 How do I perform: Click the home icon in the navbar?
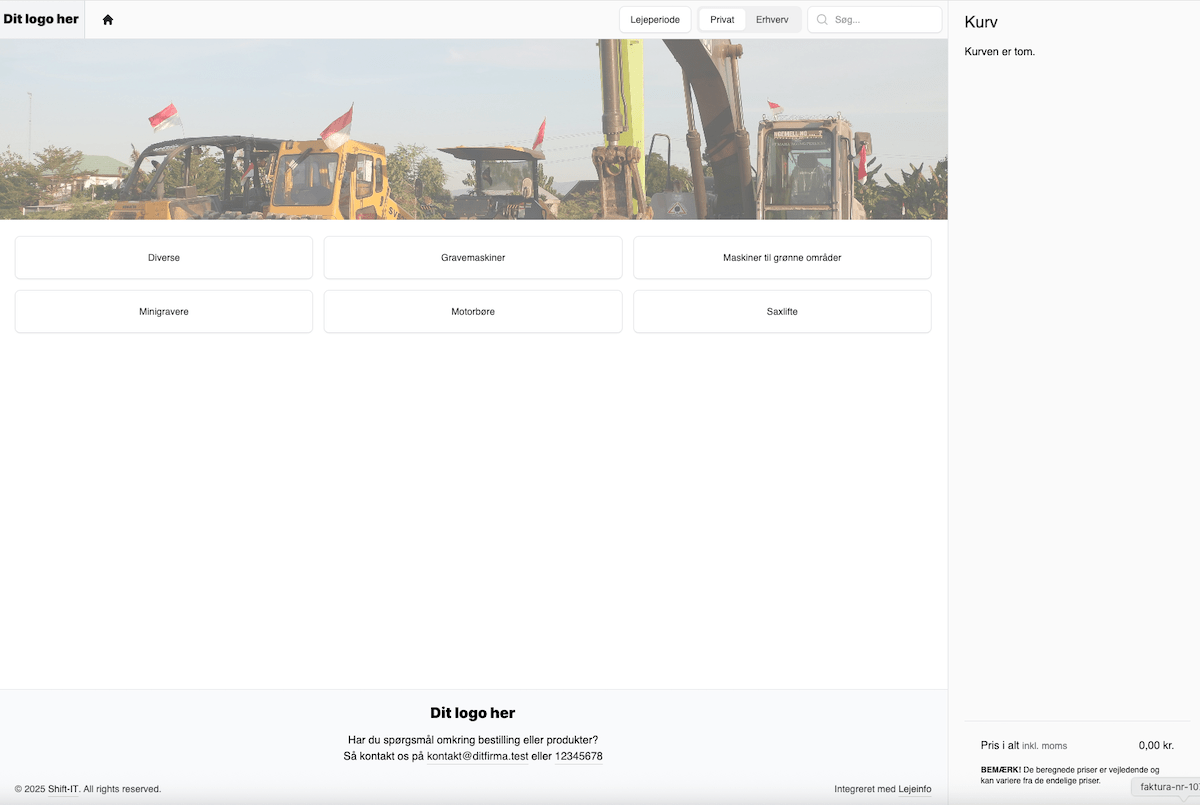click(x=108, y=19)
